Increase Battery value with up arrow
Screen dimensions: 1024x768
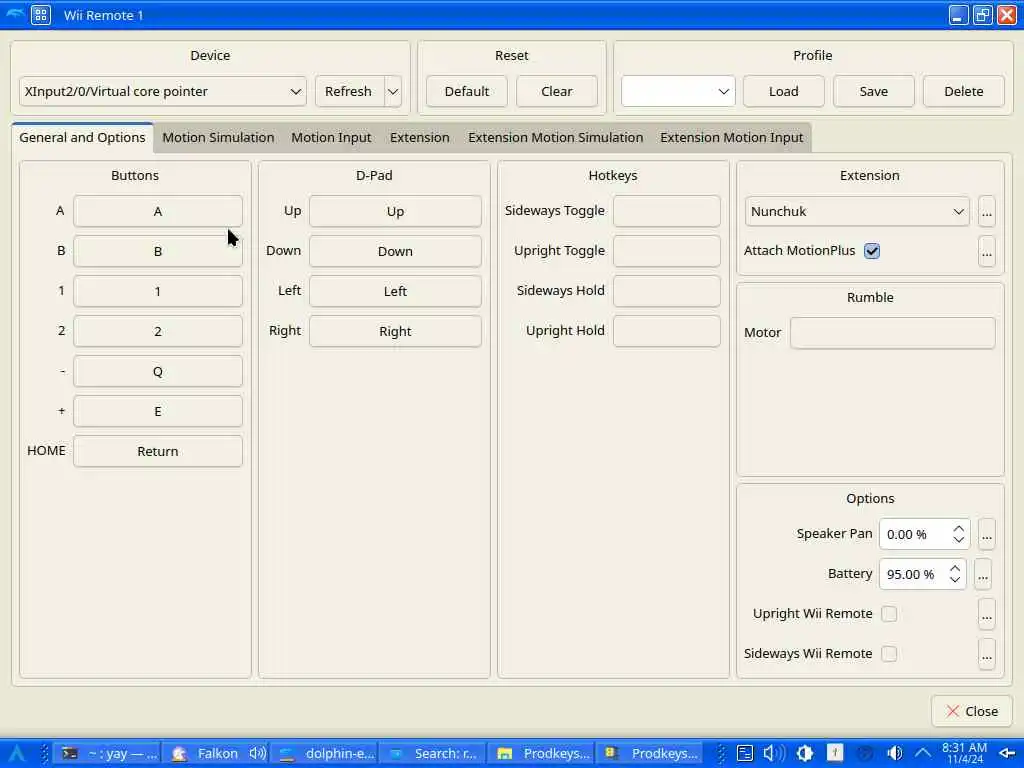click(955, 568)
